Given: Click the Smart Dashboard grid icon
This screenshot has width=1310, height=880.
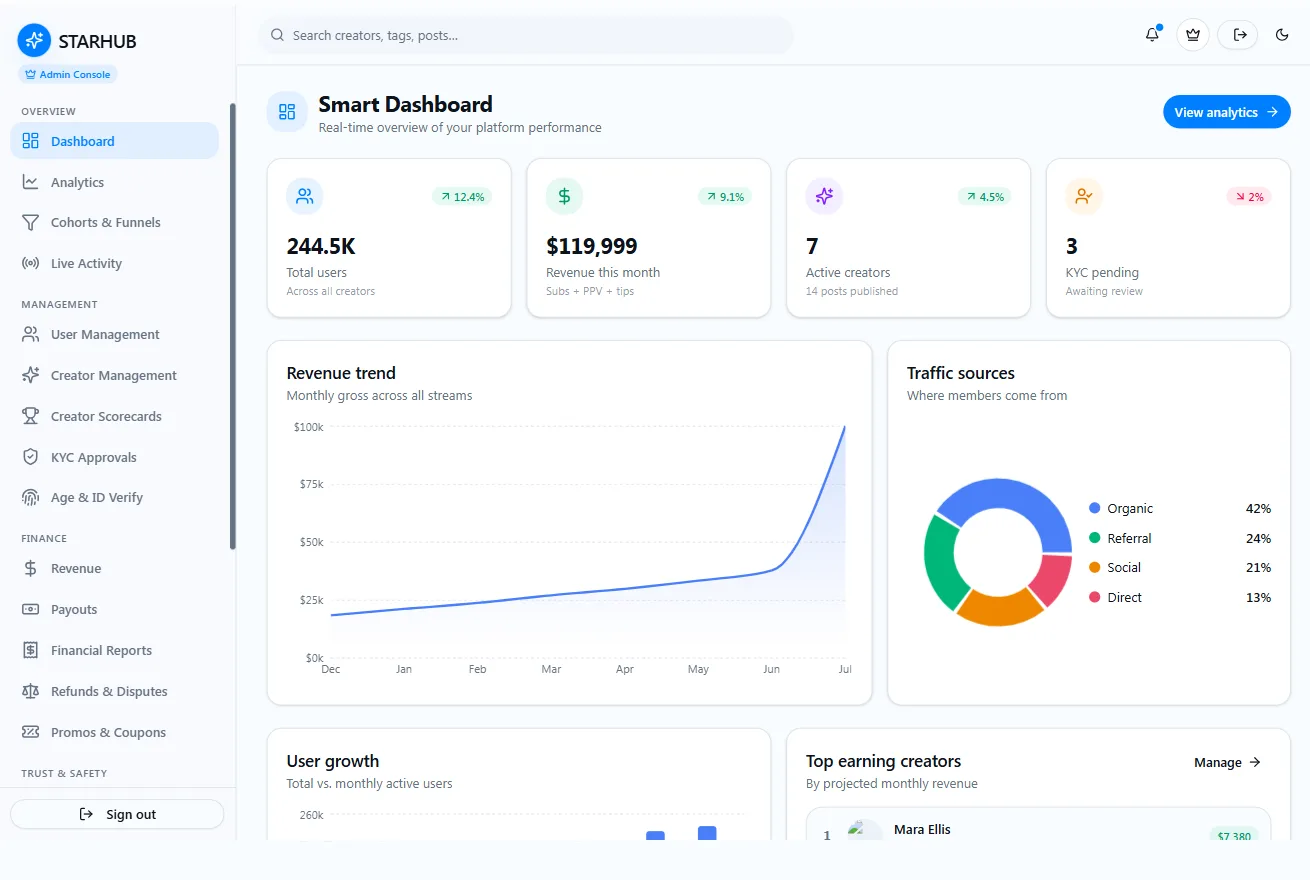Looking at the screenshot, I should coord(287,112).
